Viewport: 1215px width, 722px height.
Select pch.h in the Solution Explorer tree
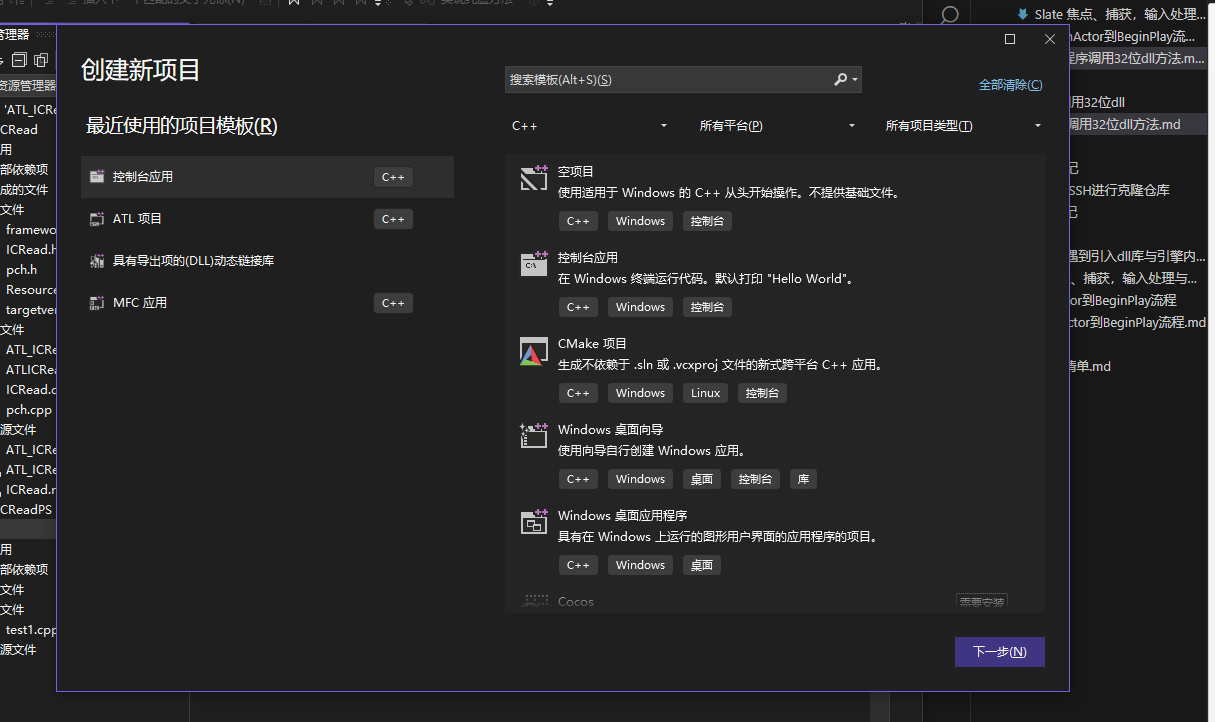(21, 270)
